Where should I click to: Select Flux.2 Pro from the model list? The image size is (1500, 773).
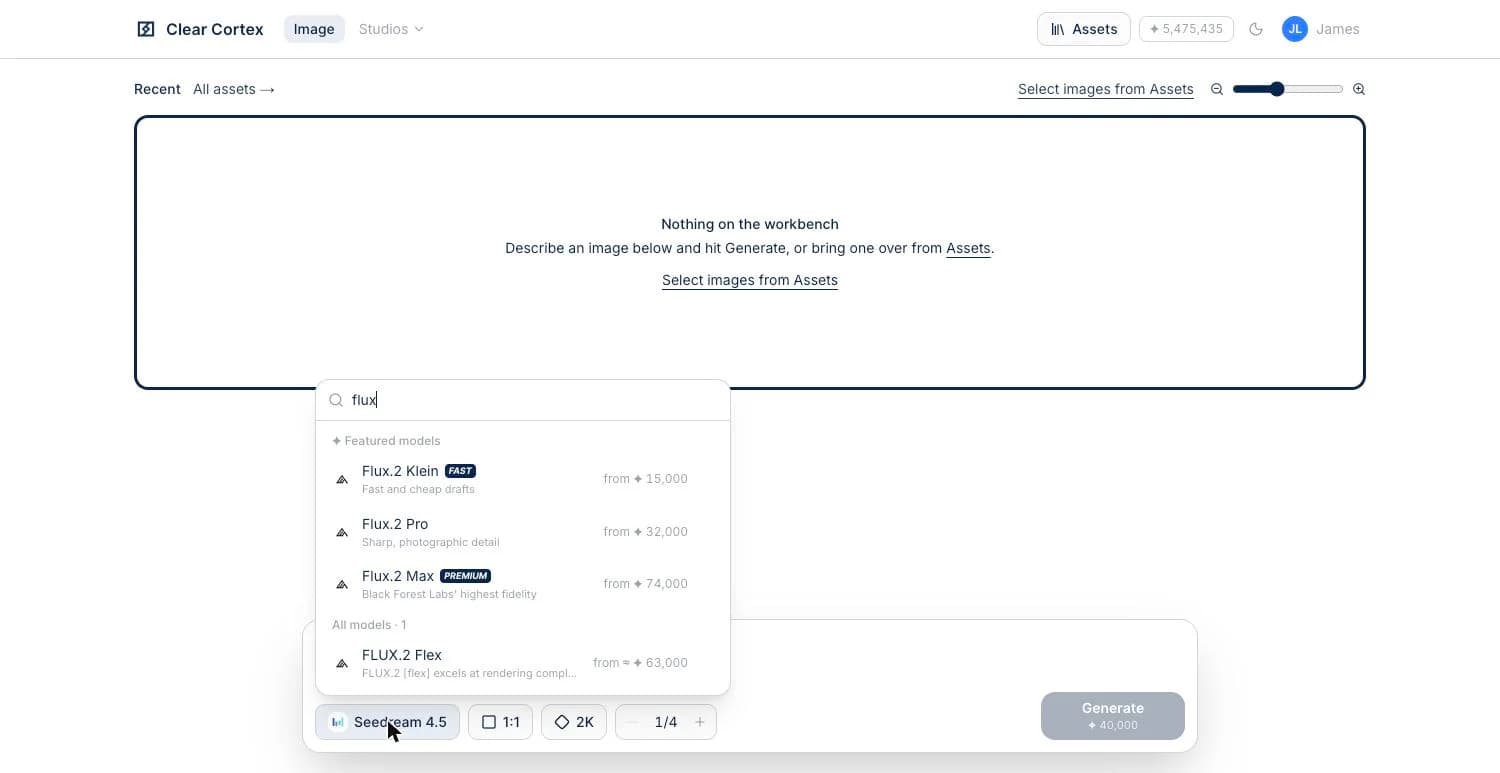[523, 532]
